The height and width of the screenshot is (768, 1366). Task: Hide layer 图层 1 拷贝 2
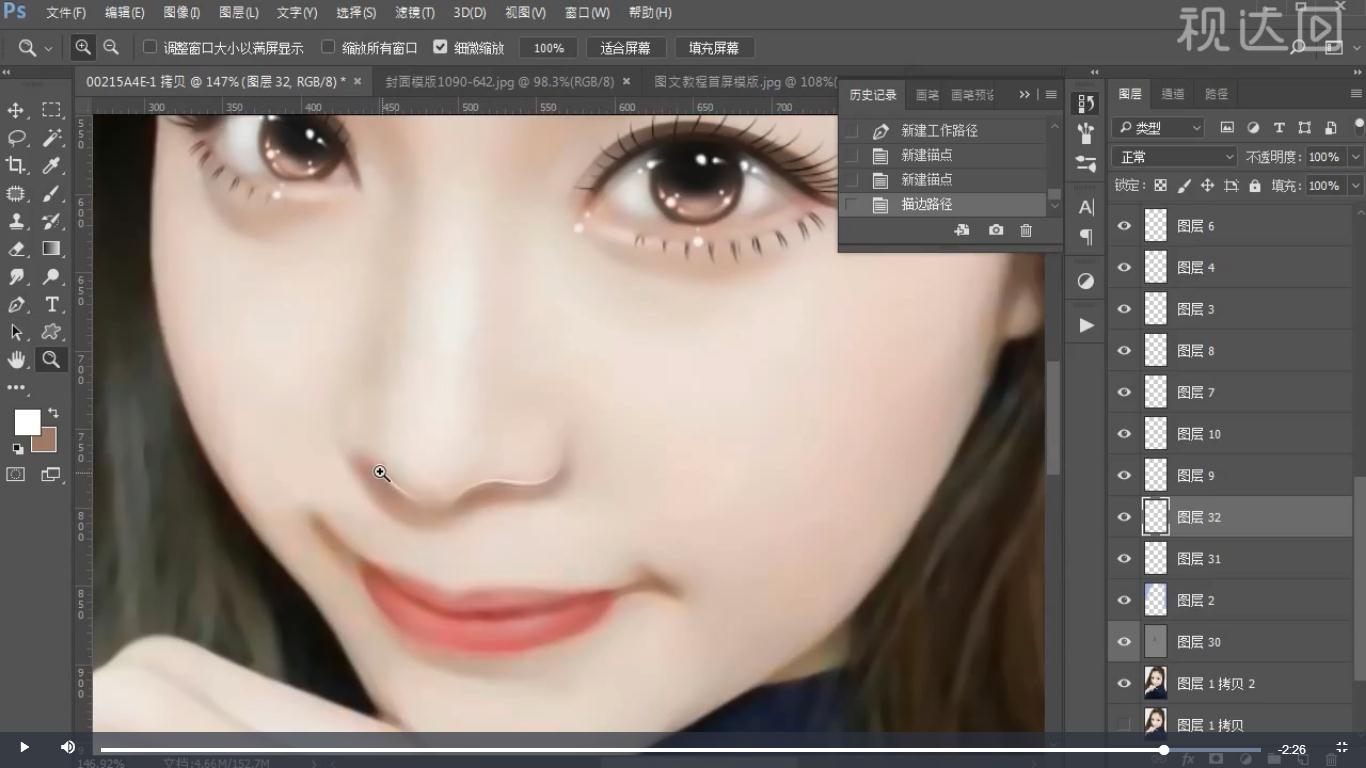[1124, 684]
